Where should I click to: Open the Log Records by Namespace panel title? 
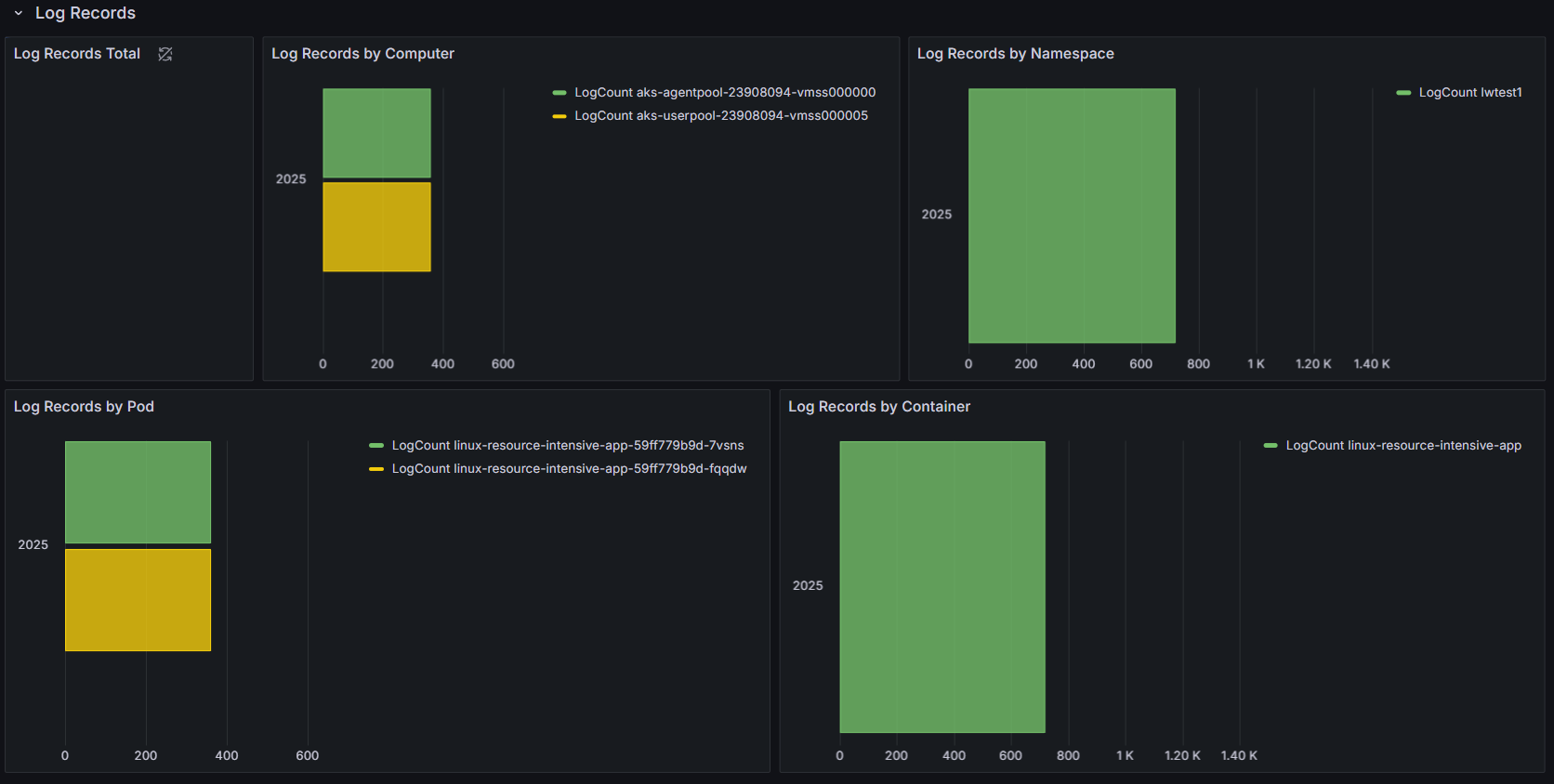click(1015, 54)
